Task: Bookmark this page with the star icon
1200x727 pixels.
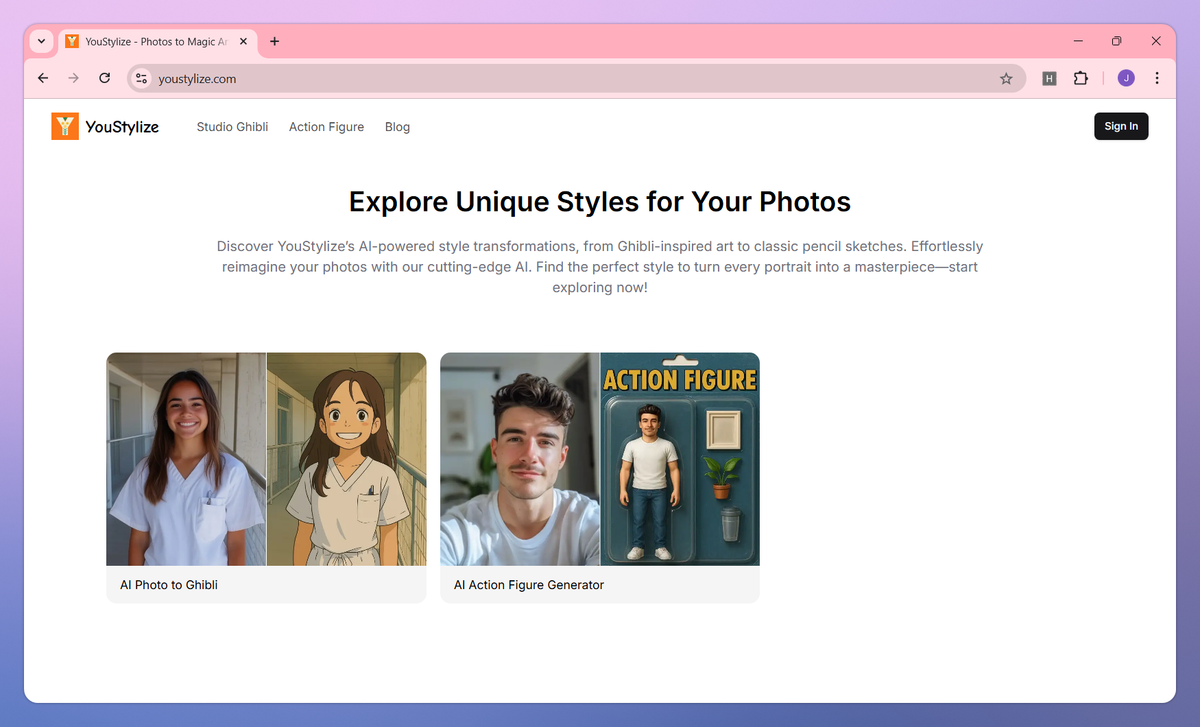Action: pos(1006,78)
